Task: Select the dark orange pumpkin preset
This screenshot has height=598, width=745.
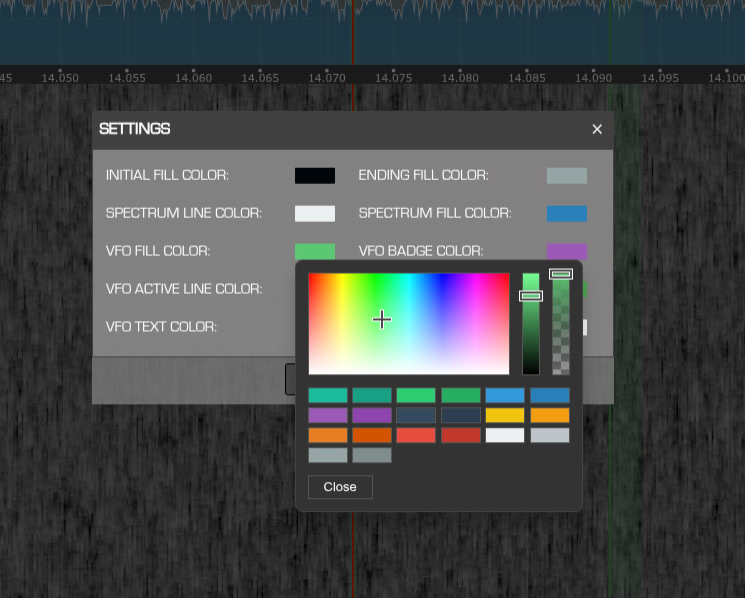Action: click(372, 435)
